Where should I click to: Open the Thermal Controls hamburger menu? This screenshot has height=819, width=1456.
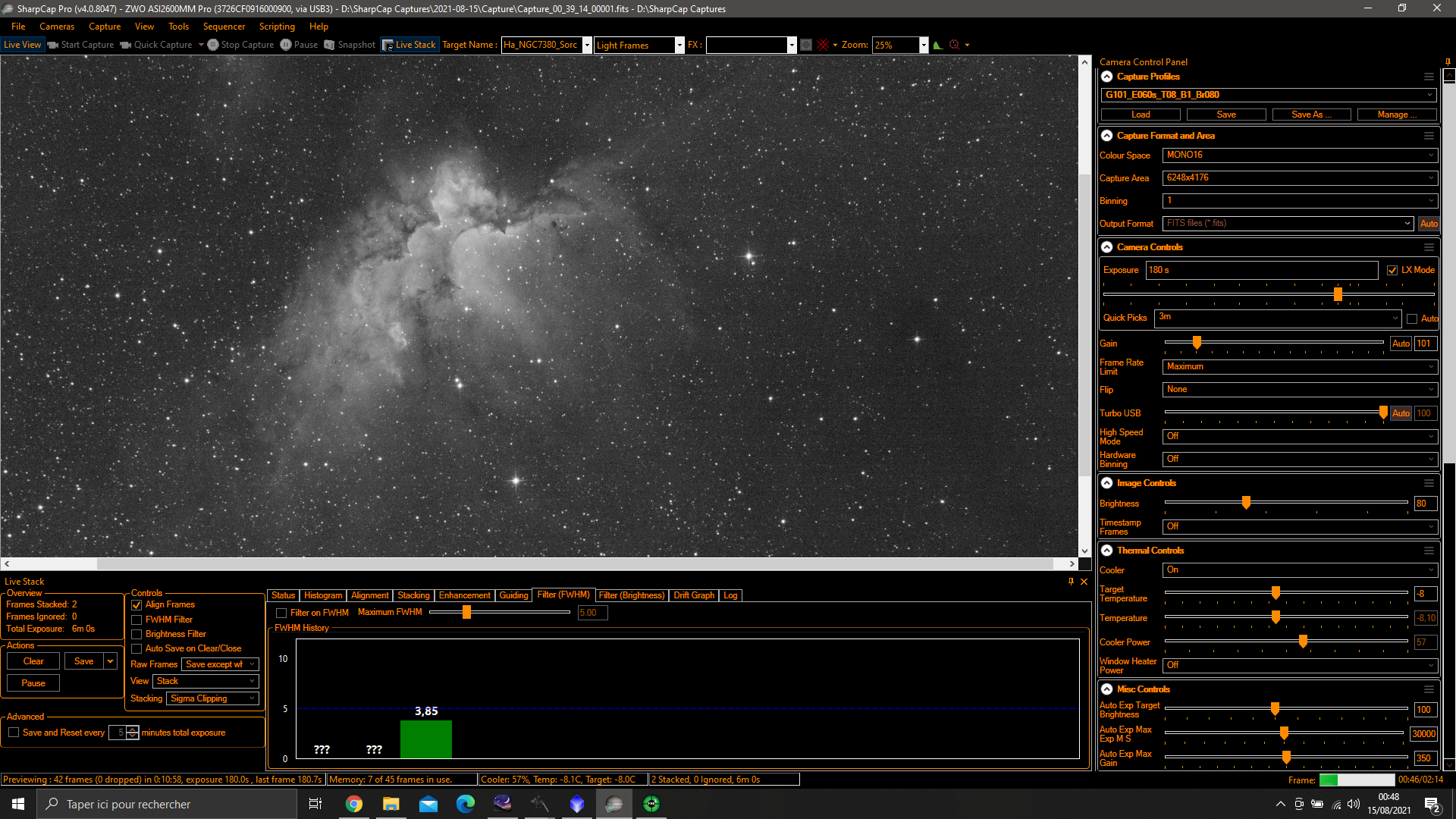click(x=1429, y=551)
